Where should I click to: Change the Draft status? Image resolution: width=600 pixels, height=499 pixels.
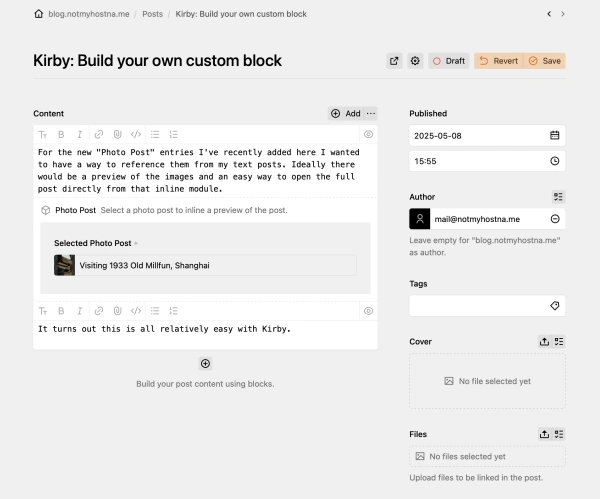coord(448,61)
